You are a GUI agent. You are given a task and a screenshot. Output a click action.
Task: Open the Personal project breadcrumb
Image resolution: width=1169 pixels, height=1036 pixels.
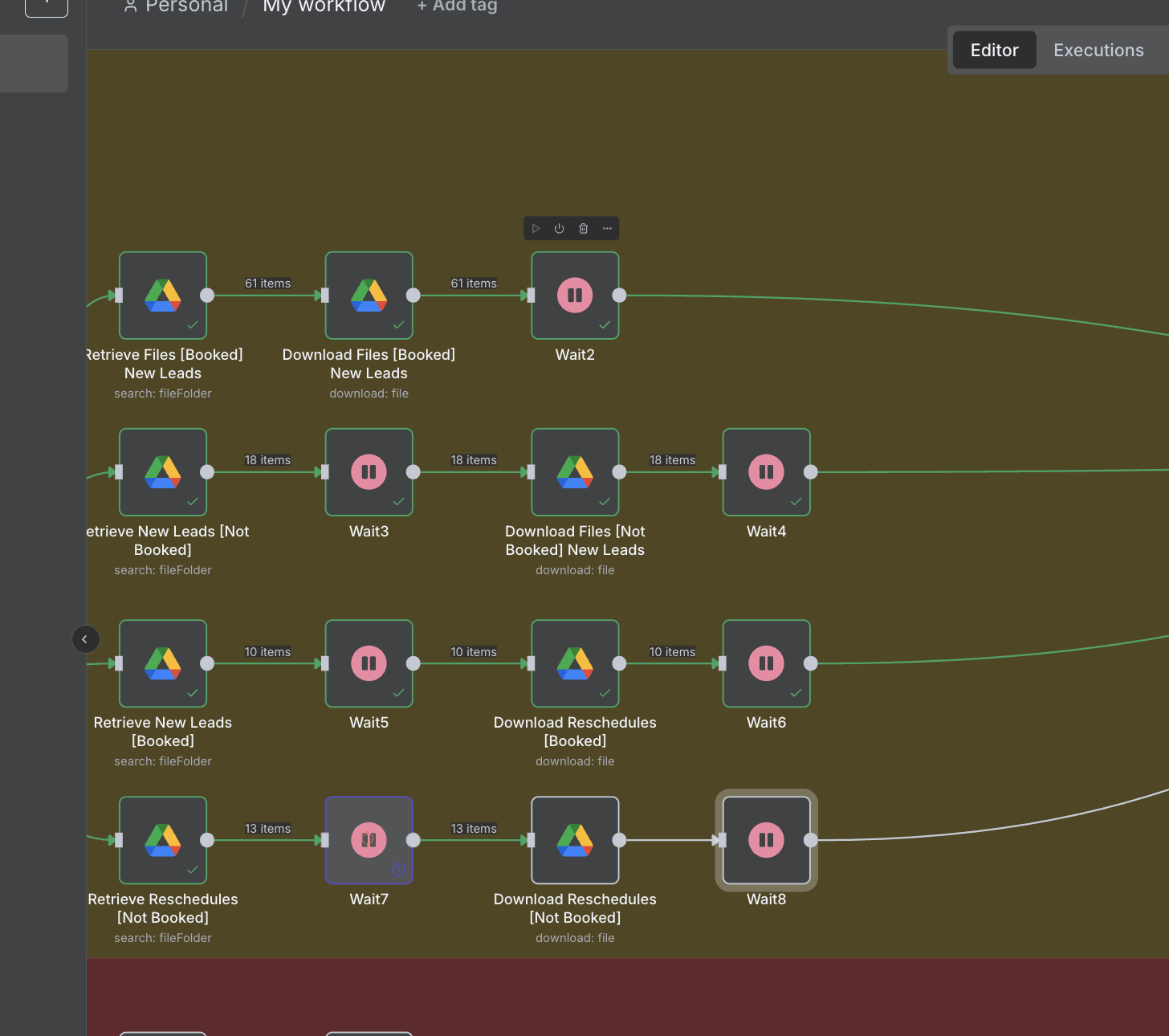coord(177,6)
